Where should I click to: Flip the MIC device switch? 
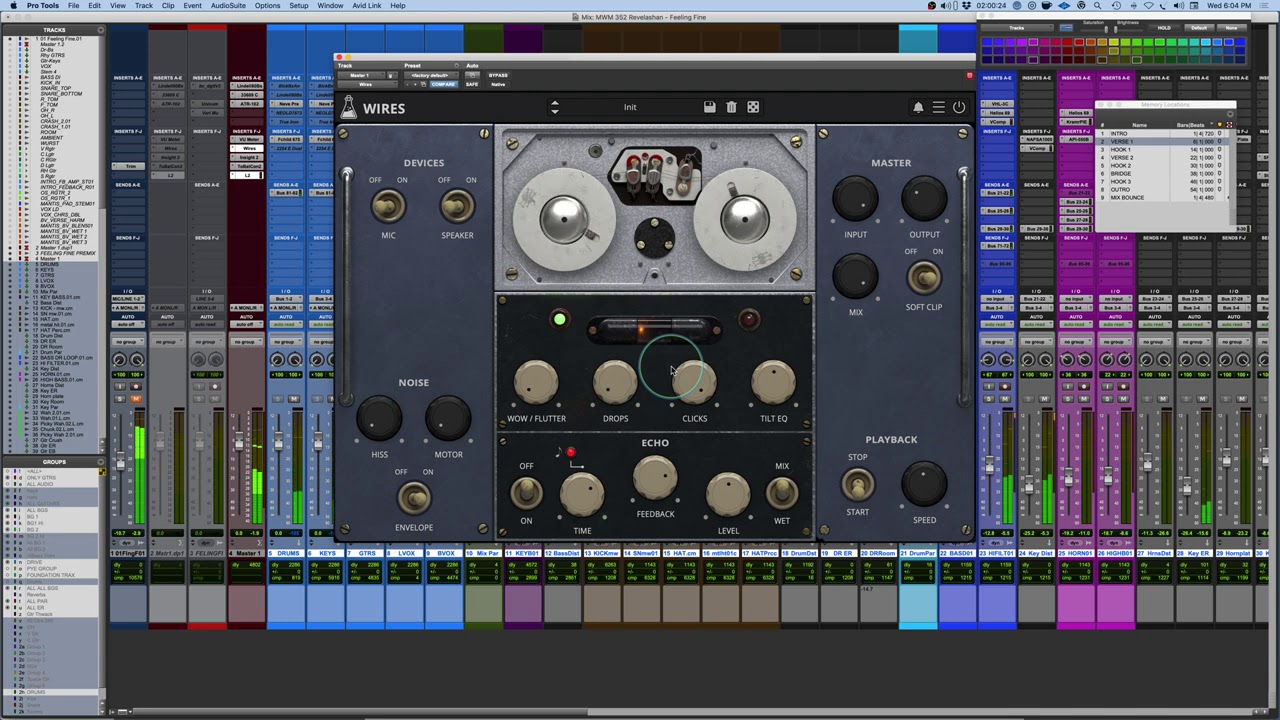[388, 206]
